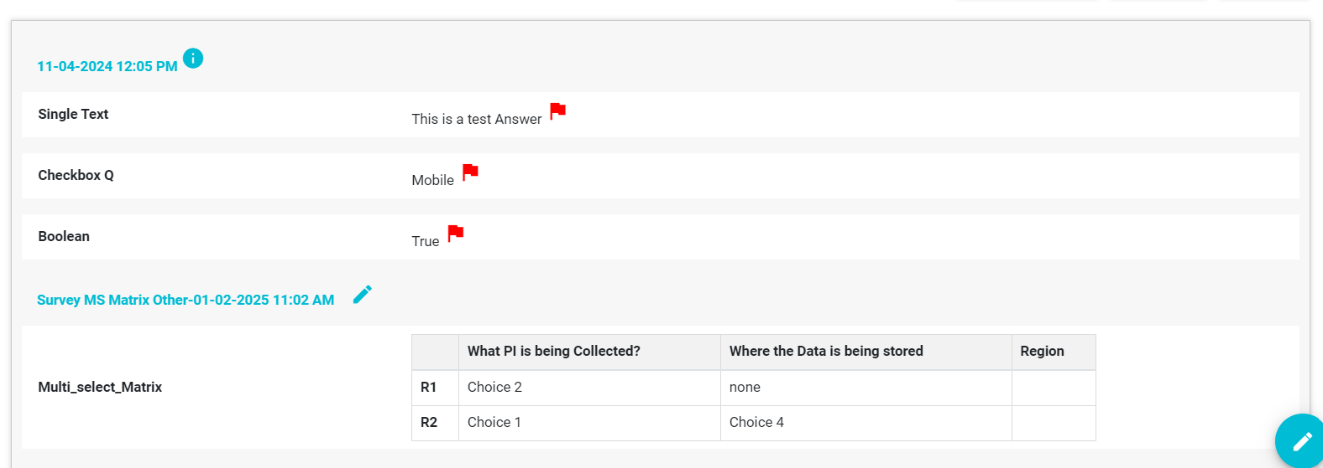This screenshot has height=468, width=1323.
Task: Click the Multi_select_Matrix question label
Action: (x=100, y=387)
